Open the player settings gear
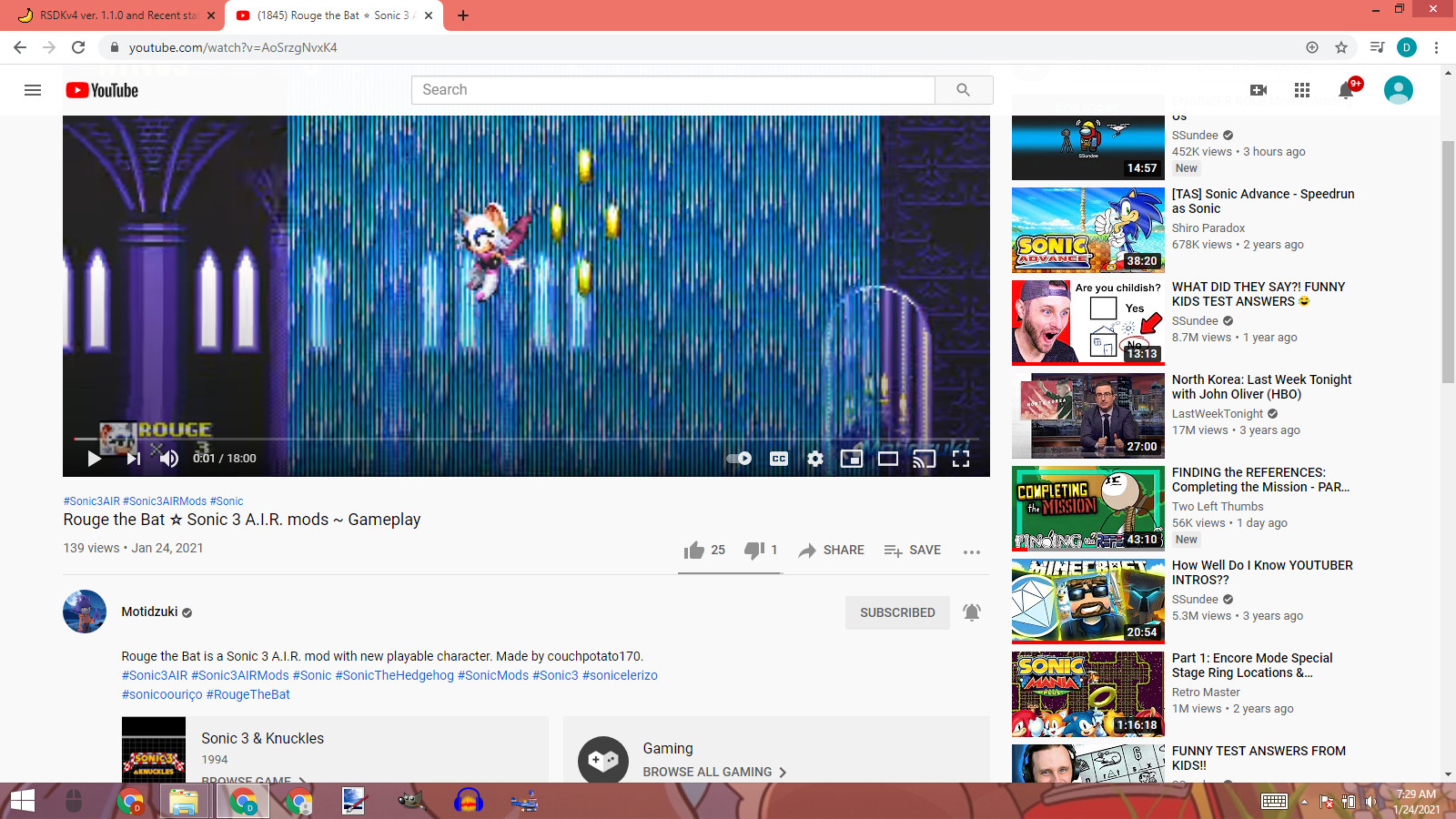The height and width of the screenshot is (819, 1456). click(x=815, y=459)
